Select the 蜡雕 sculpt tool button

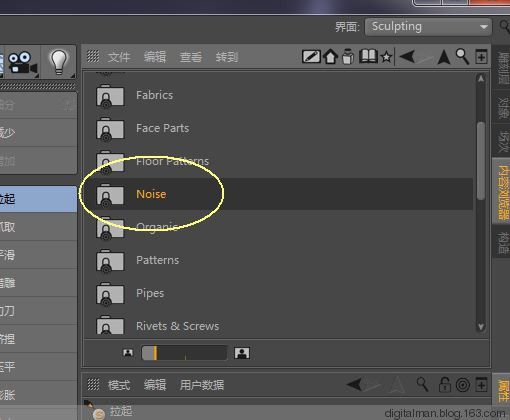click(x=38, y=283)
